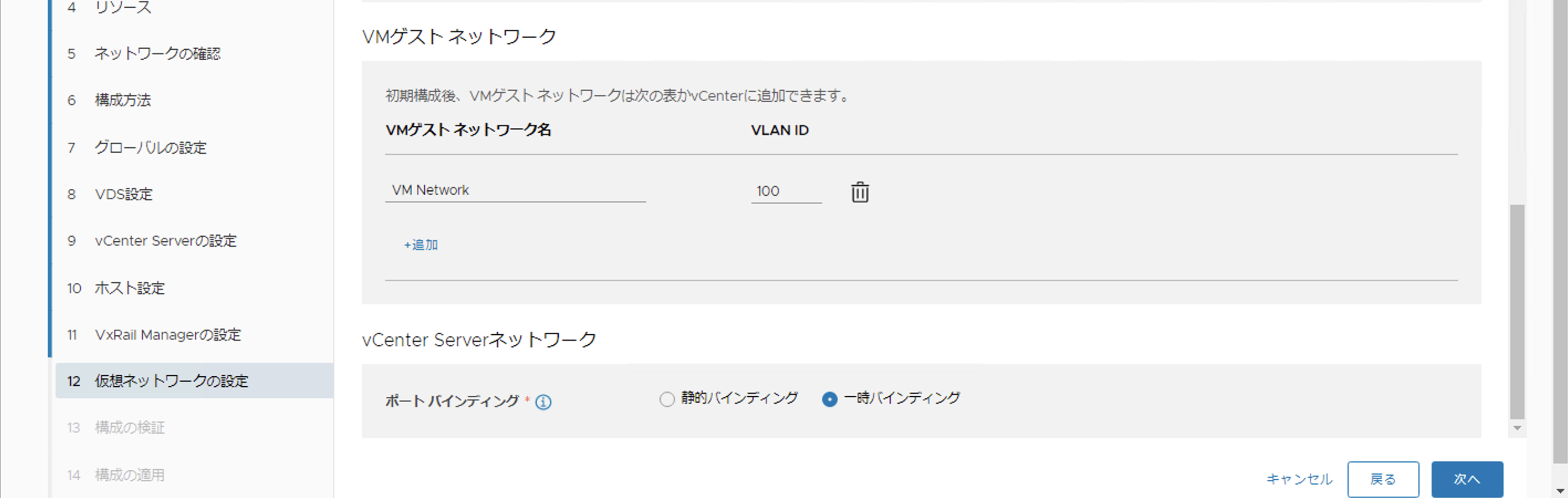Open port binding info tooltip icon
1568x498 pixels.
click(543, 402)
